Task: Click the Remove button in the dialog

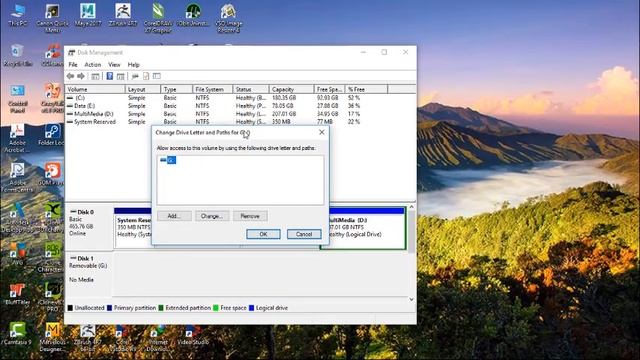Action: pyautogui.click(x=250, y=216)
